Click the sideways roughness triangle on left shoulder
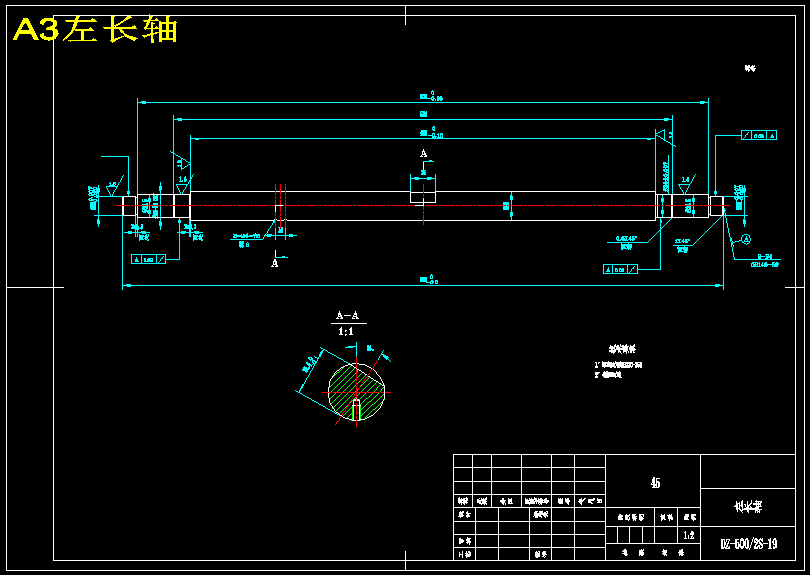810x575 pixels. click(x=183, y=162)
